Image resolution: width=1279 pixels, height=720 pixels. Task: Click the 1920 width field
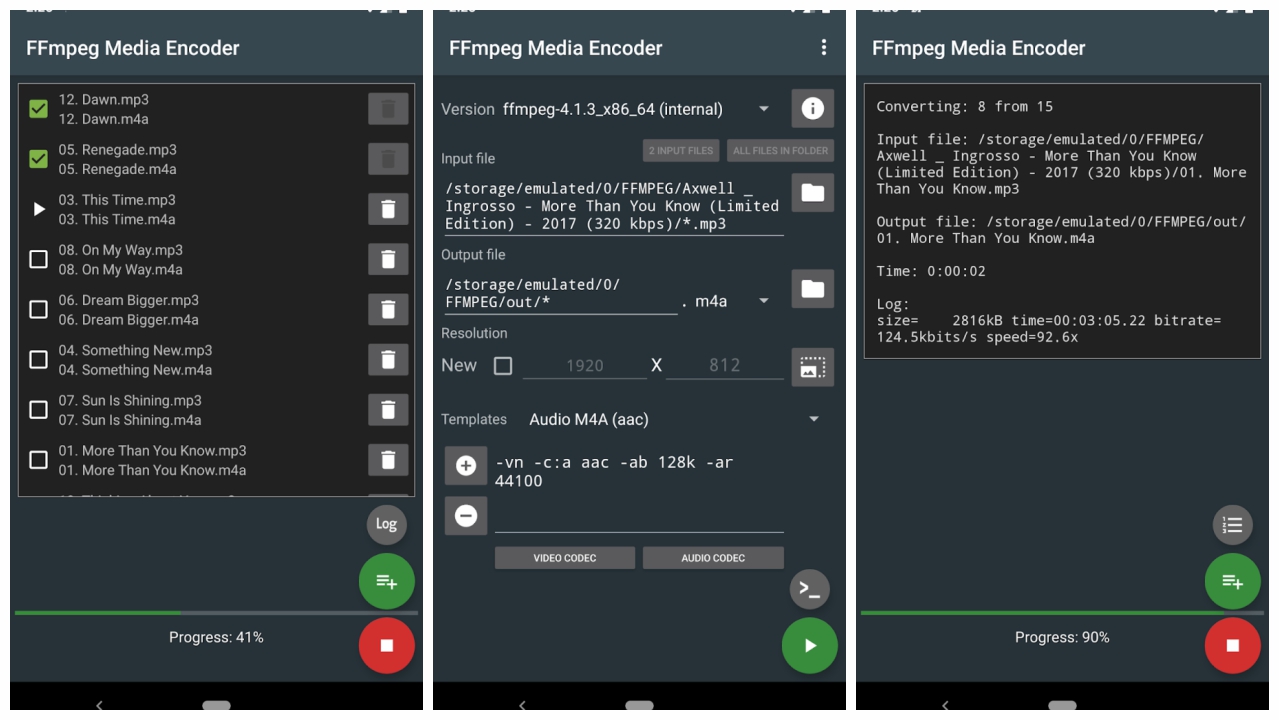coord(585,366)
